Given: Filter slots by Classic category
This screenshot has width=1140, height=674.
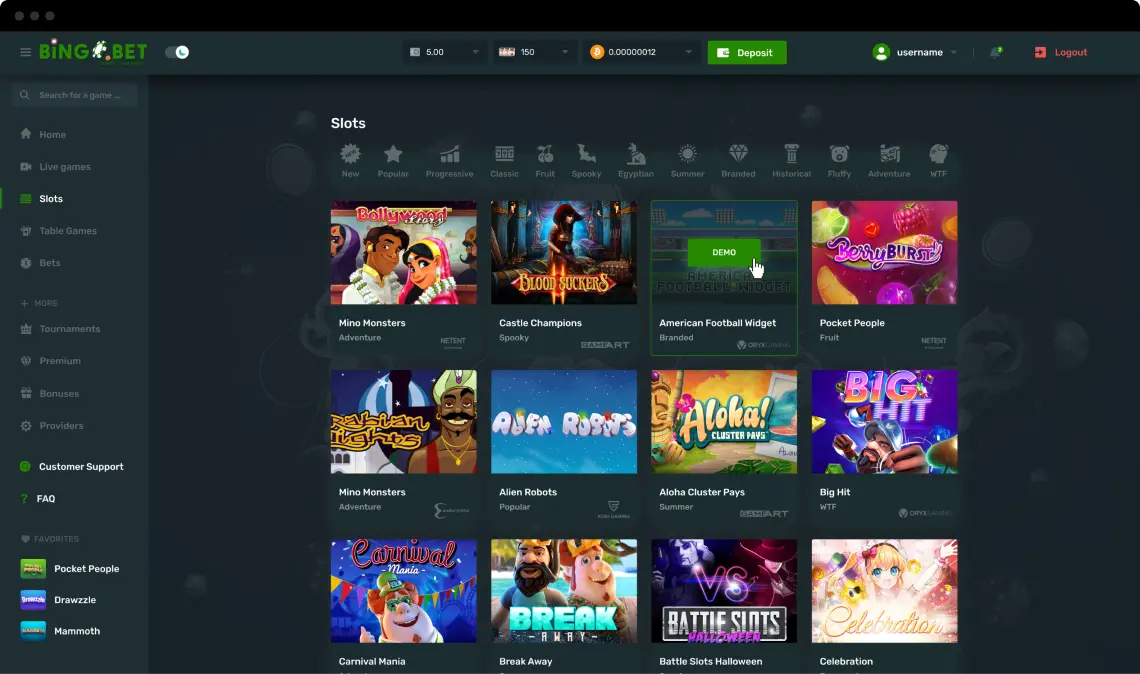Looking at the screenshot, I should point(505,161).
